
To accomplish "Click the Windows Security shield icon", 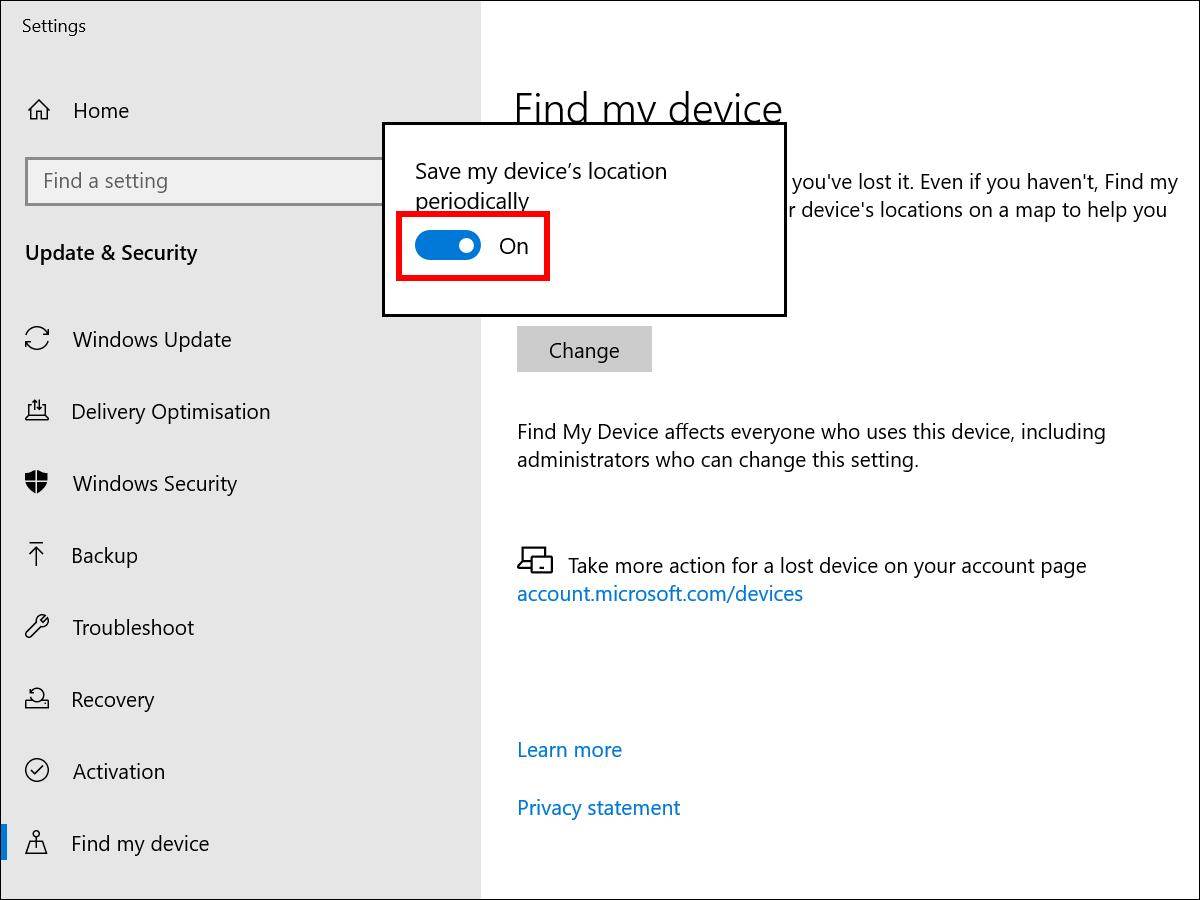I will tap(37, 483).
